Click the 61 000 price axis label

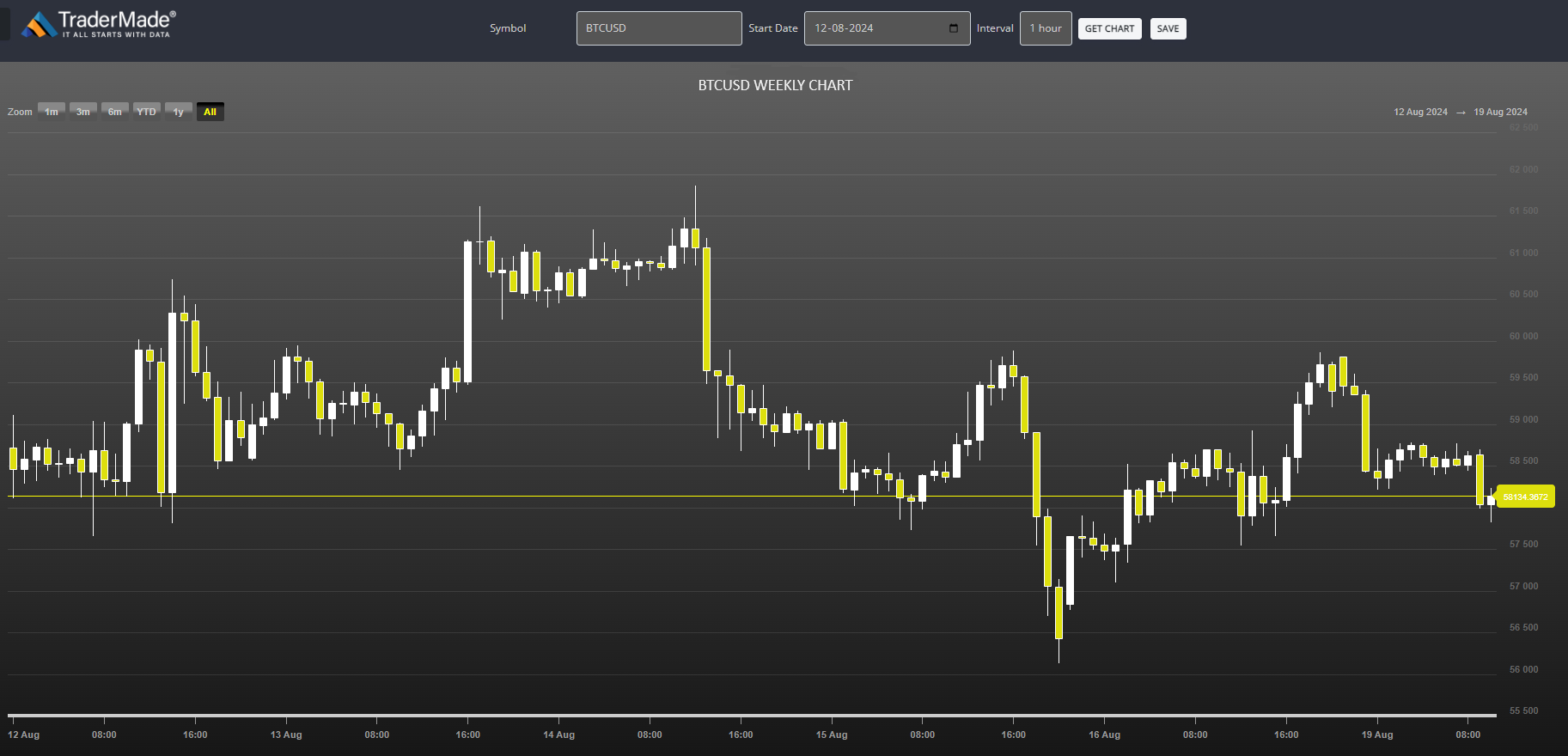(1523, 253)
